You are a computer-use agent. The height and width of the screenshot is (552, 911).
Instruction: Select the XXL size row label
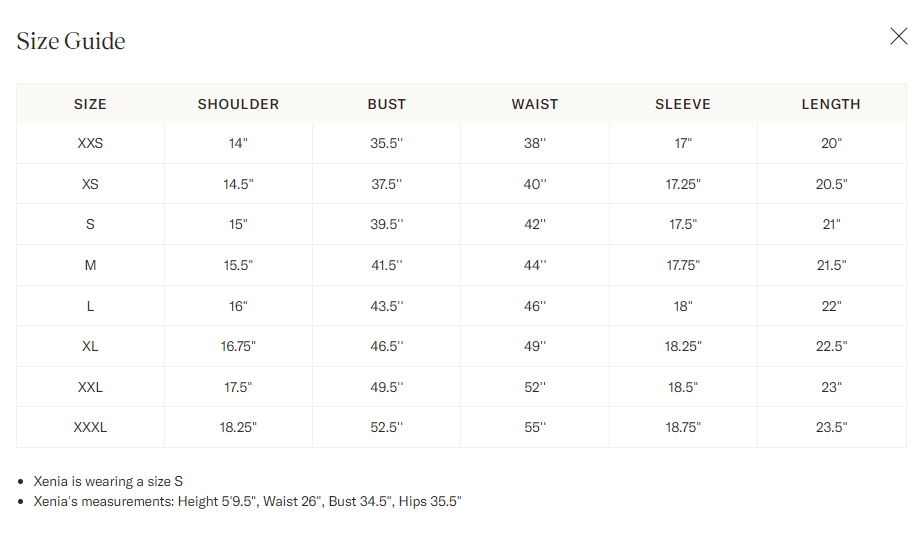click(90, 387)
